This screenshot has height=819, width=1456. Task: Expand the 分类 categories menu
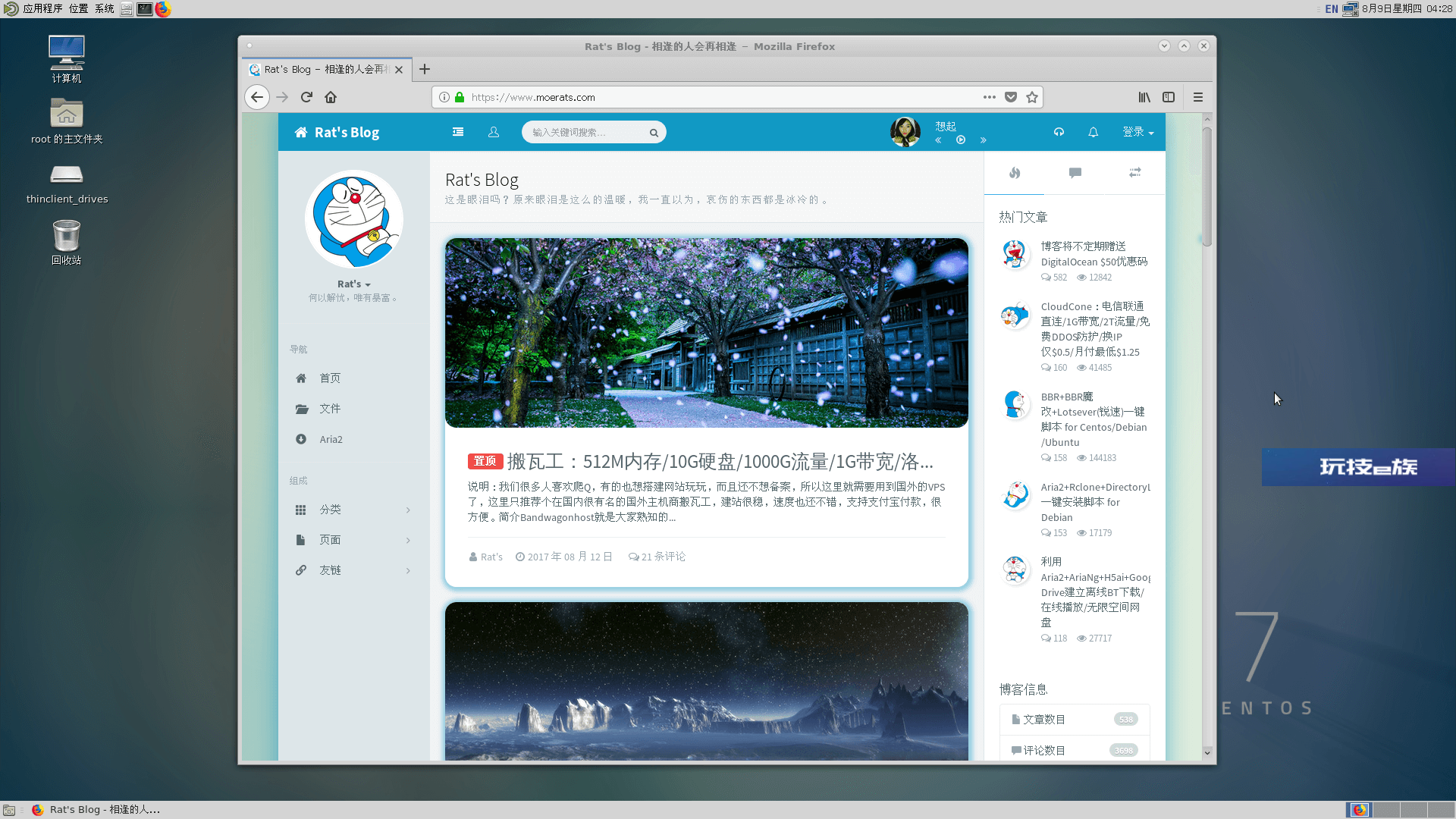[353, 510]
